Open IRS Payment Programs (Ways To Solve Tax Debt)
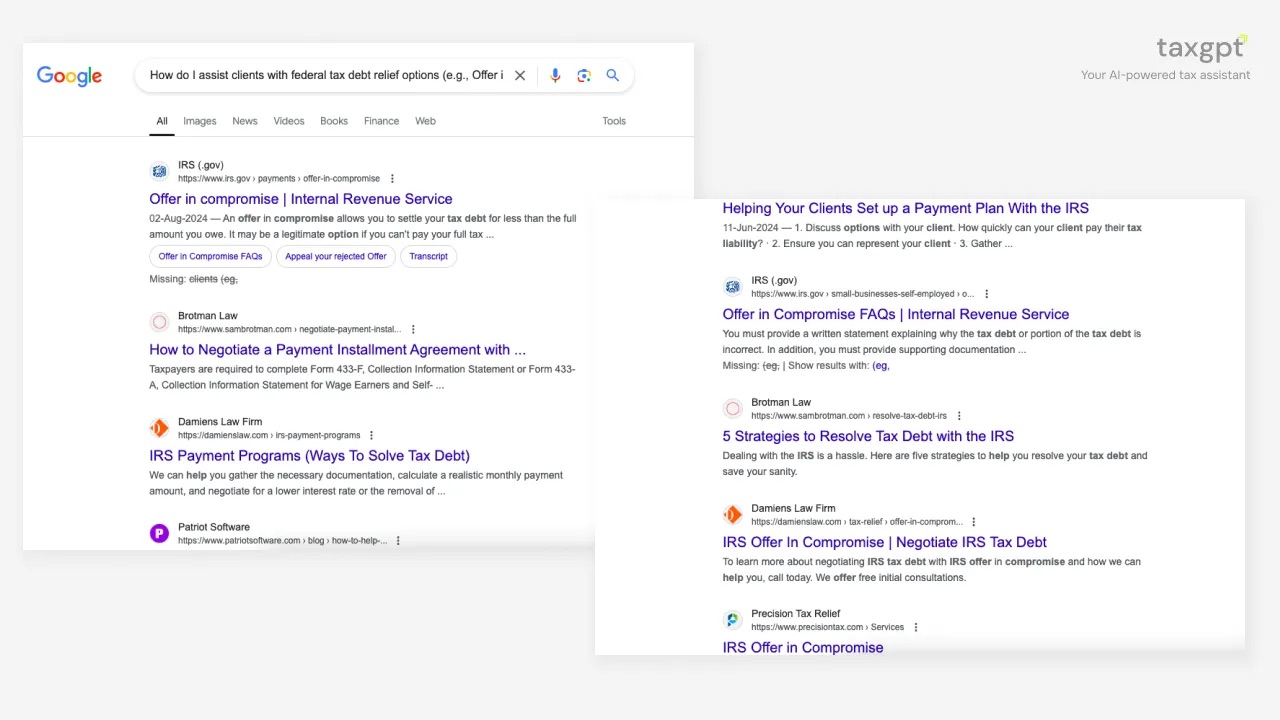The height and width of the screenshot is (720, 1280). (309, 456)
